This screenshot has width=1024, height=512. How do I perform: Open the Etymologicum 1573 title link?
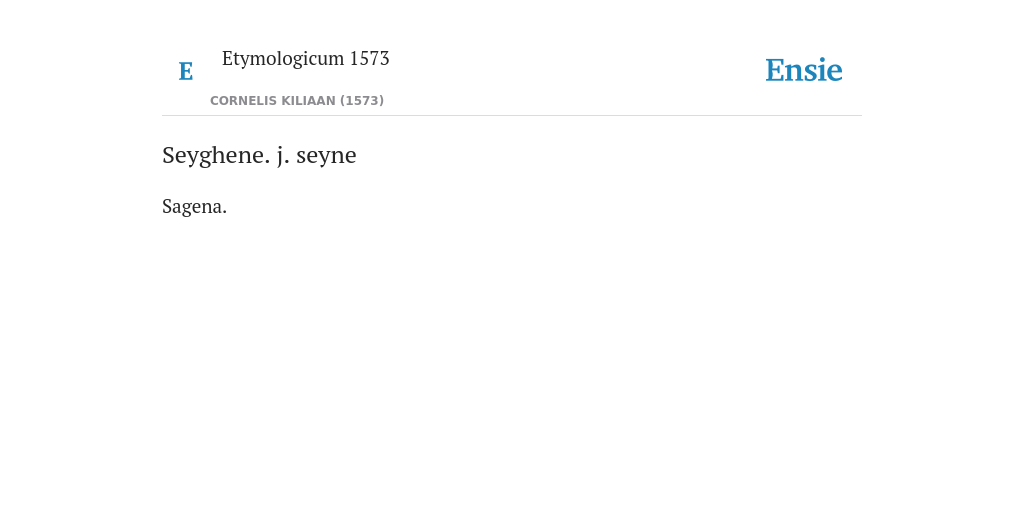pos(306,59)
